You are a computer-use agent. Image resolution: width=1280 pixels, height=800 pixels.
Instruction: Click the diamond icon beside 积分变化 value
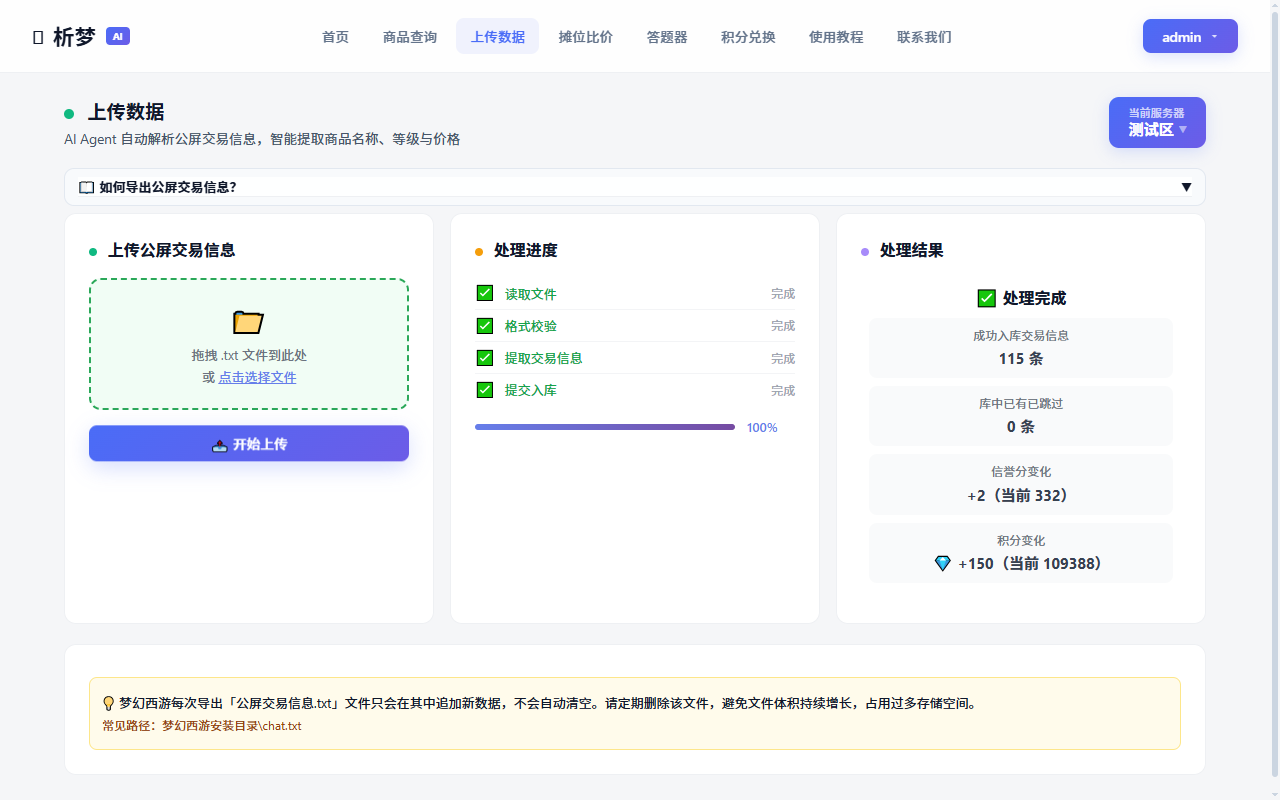click(942, 564)
